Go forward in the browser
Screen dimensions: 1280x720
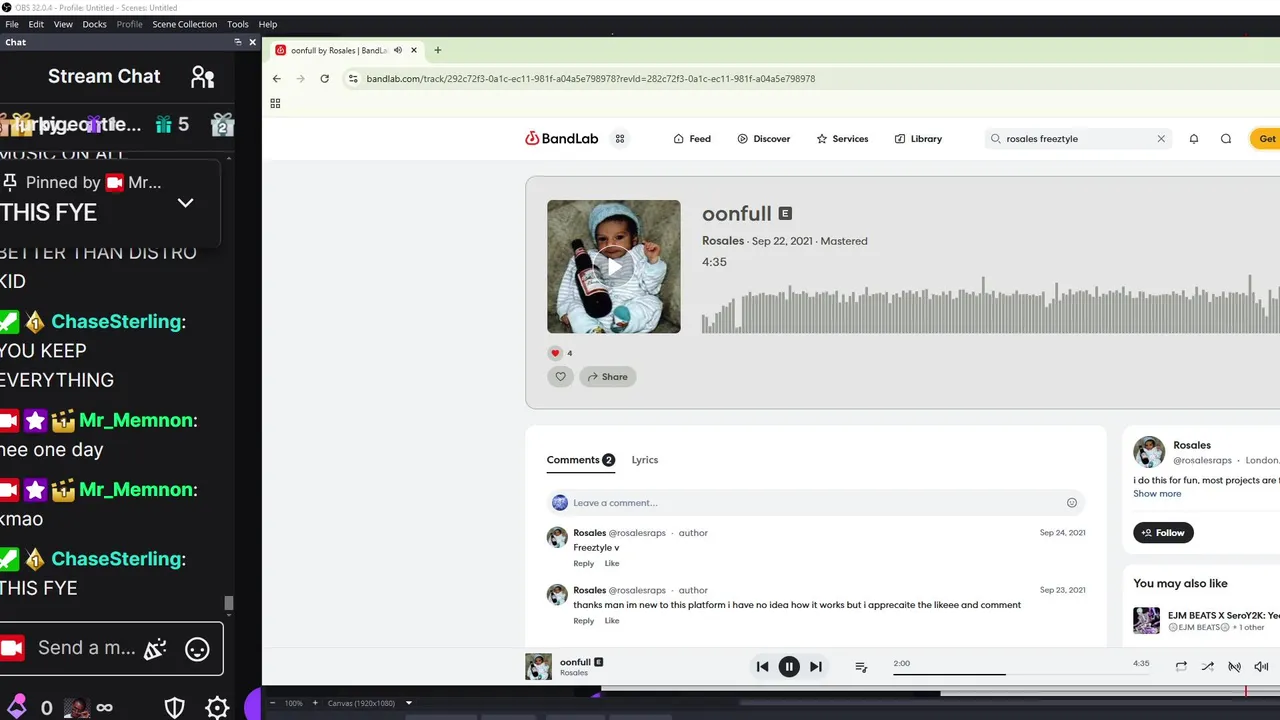click(301, 78)
